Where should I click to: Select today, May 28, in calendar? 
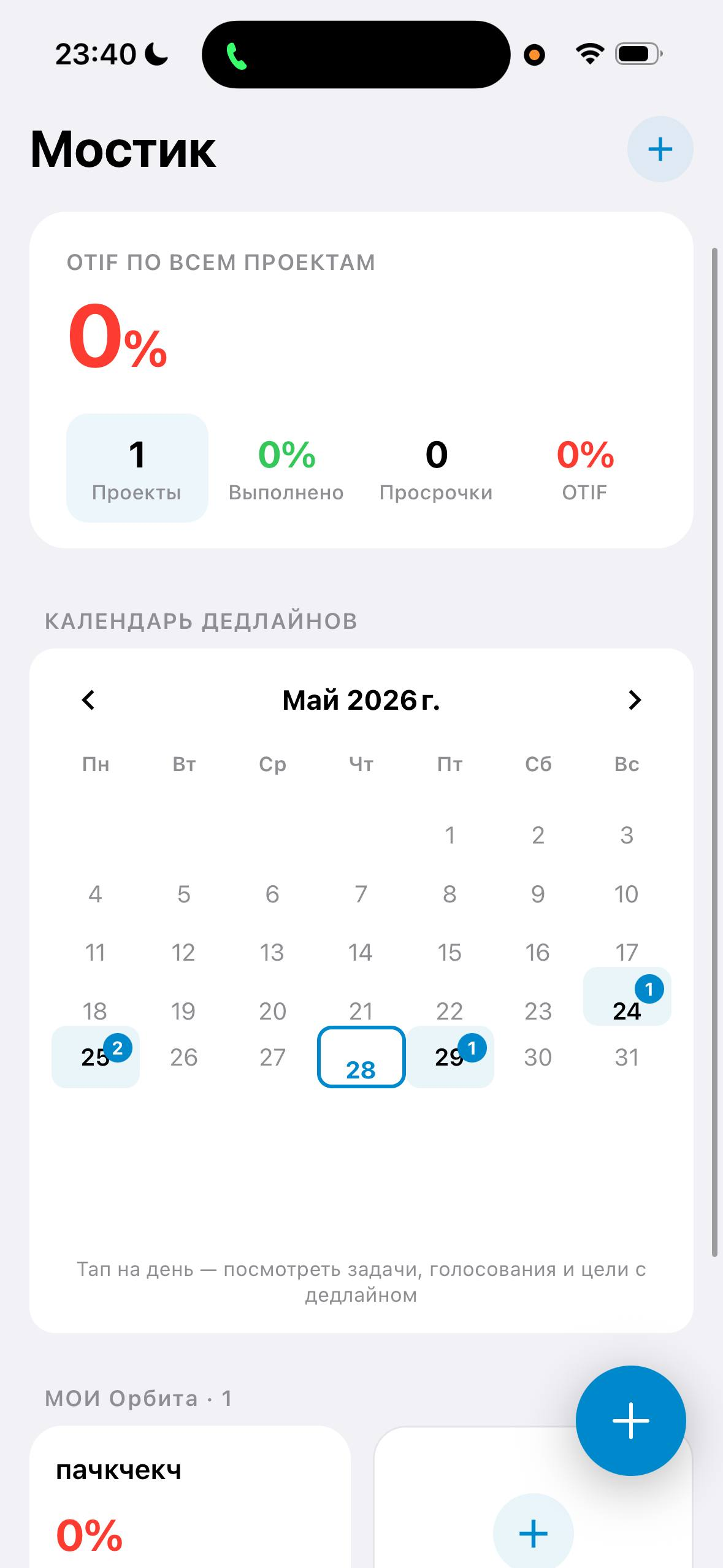tap(361, 1057)
